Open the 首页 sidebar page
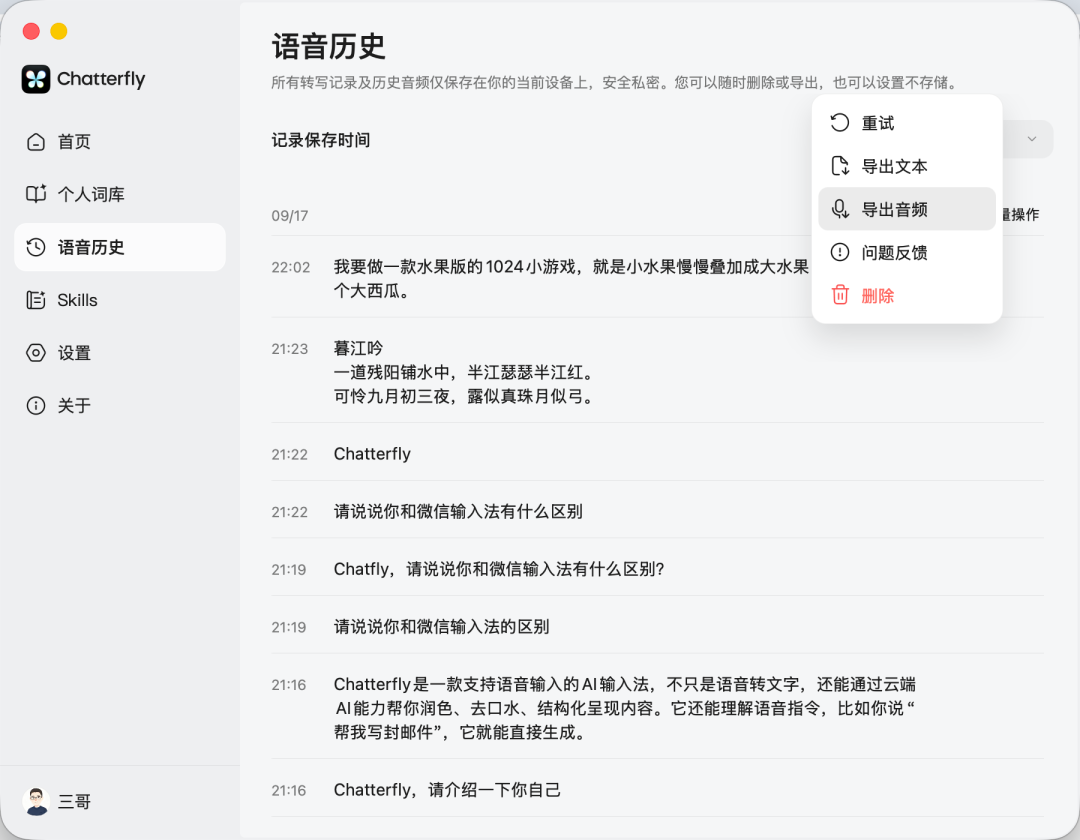The width and height of the screenshot is (1080, 840). click(x=120, y=142)
